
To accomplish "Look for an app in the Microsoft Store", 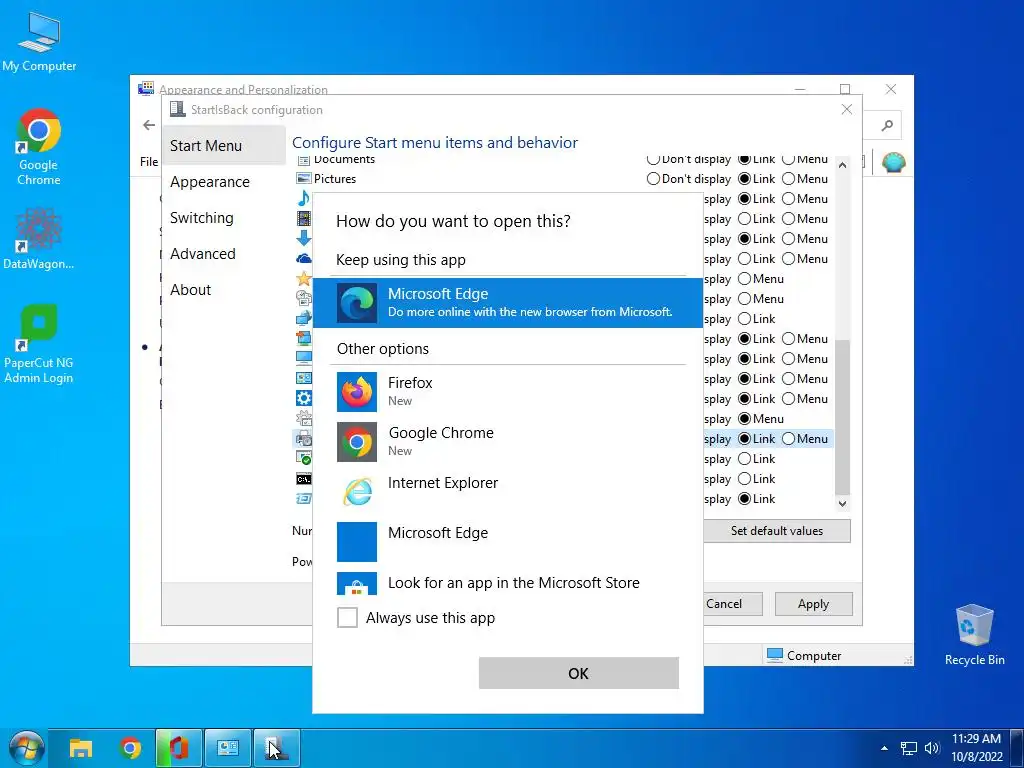I will pos(507,583).
